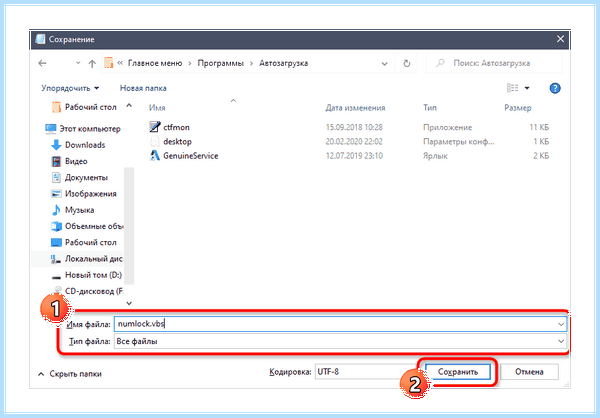Screen dimensions: 600x418
Task: Collapse folders with Скрыть папки
Action: 70,374
